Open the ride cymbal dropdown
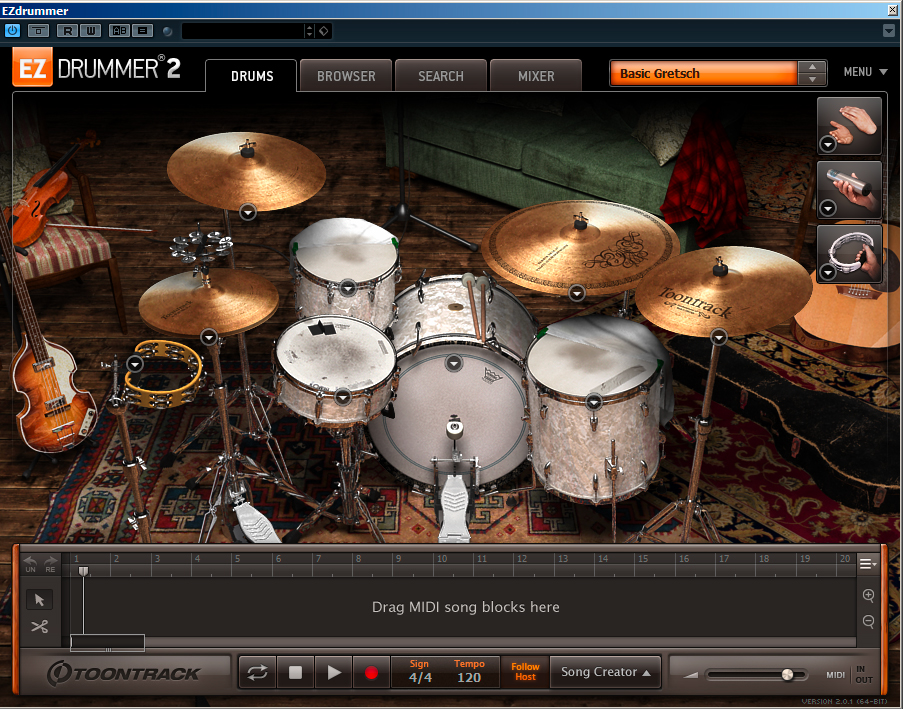Viewport: 903px width, 709px height. [576, 293]
